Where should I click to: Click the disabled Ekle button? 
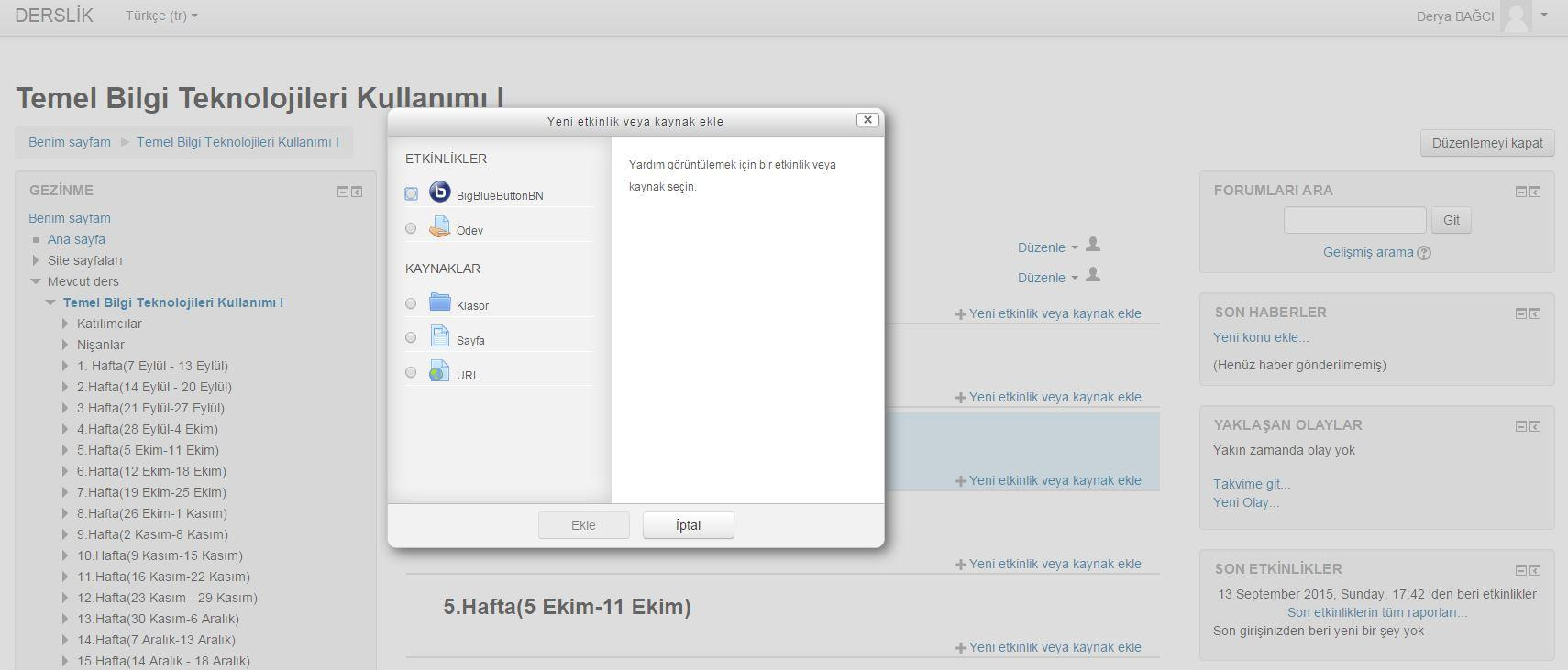584,525
